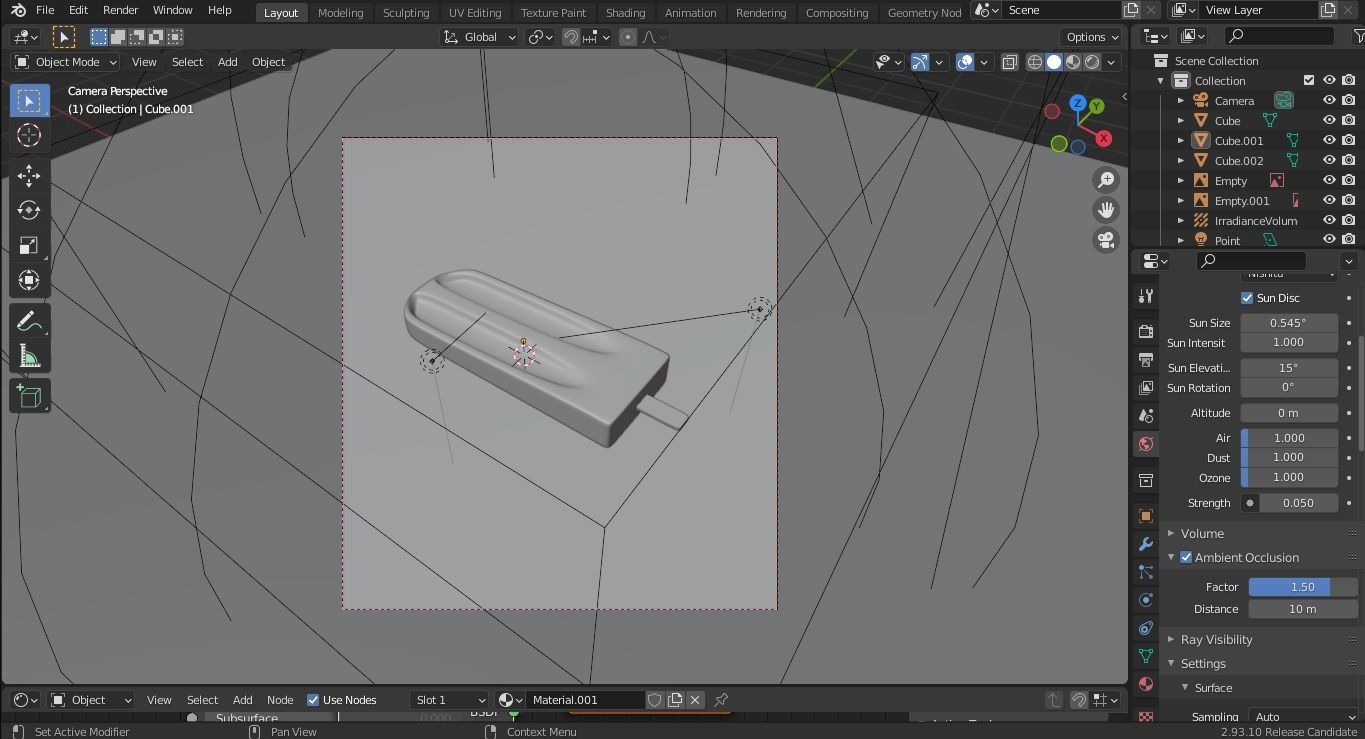
Task: Click the Sun Elevation value field
Action: [1289, 368]
